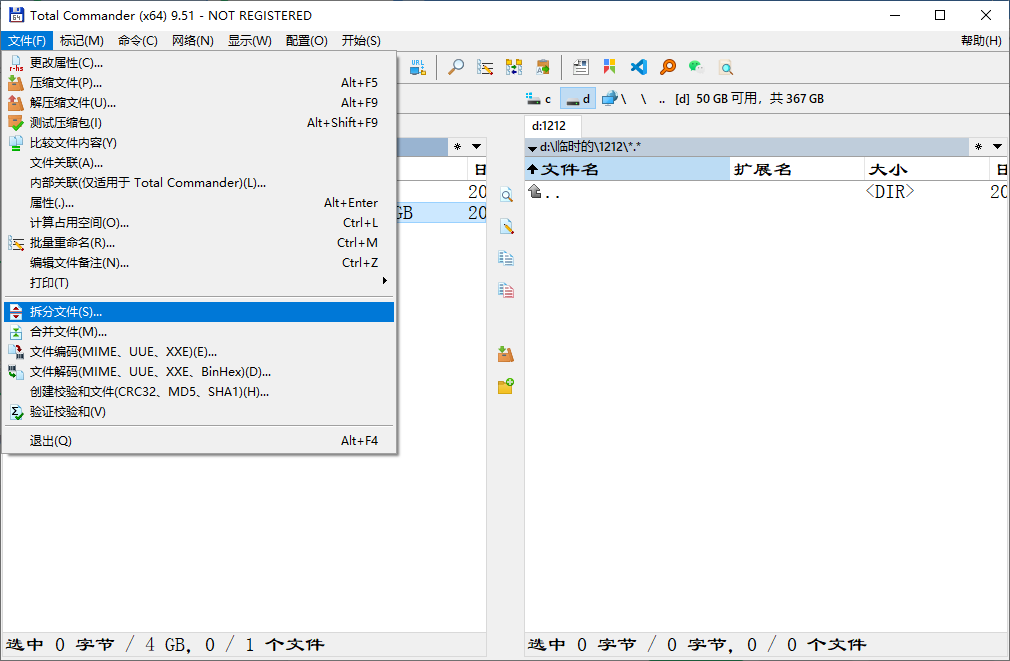Viewport: 1010px width, 661px height.
Task: Click the URL/FTP connection toolbar icon
Action: tap(418, 67)
